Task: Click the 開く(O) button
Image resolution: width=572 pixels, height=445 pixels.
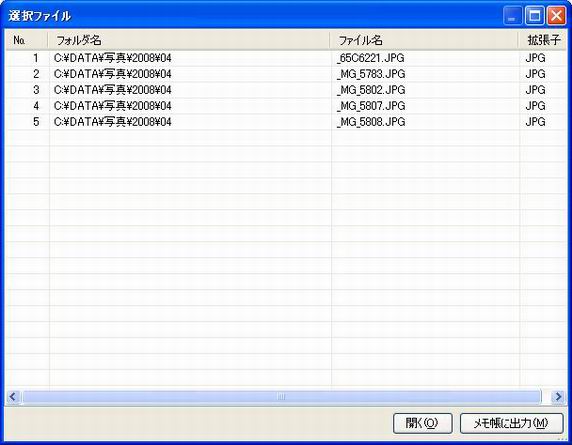Action: click(422, 423)
